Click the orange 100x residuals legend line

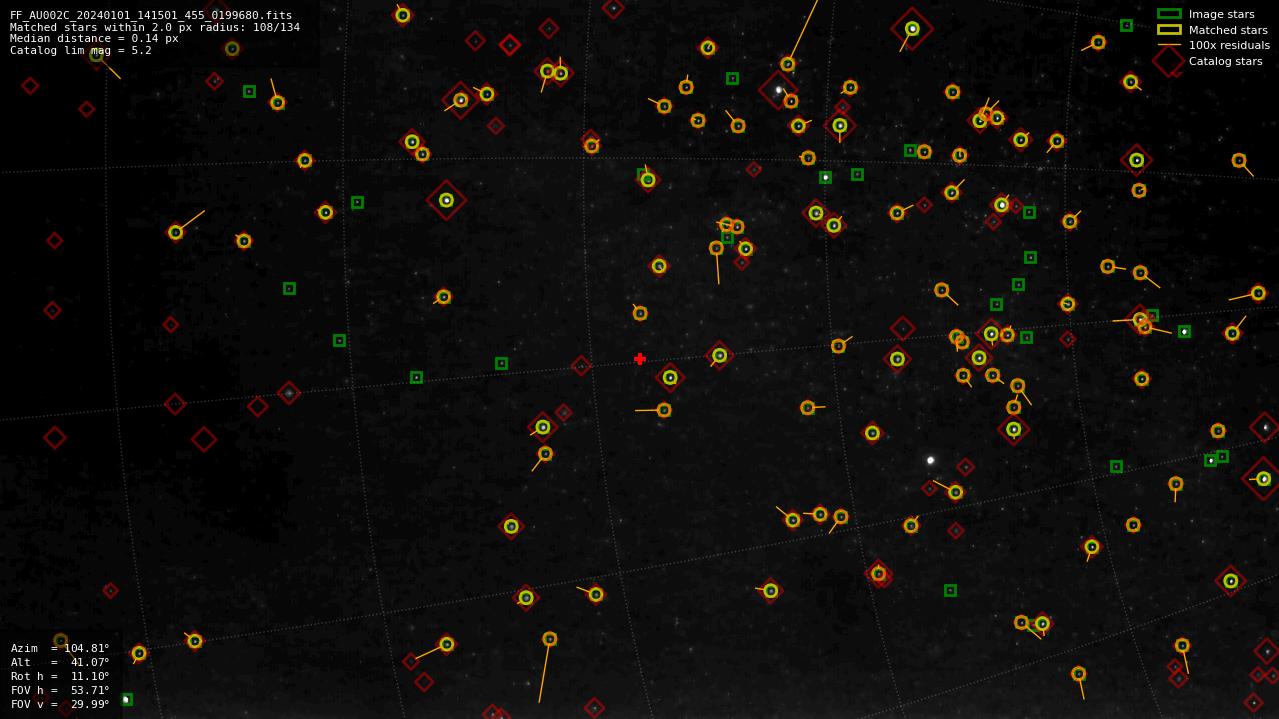(1169, 45)
